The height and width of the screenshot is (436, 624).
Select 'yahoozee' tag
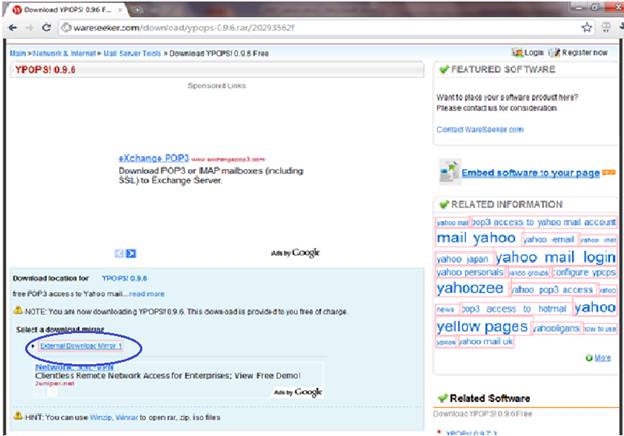point(470,288)
